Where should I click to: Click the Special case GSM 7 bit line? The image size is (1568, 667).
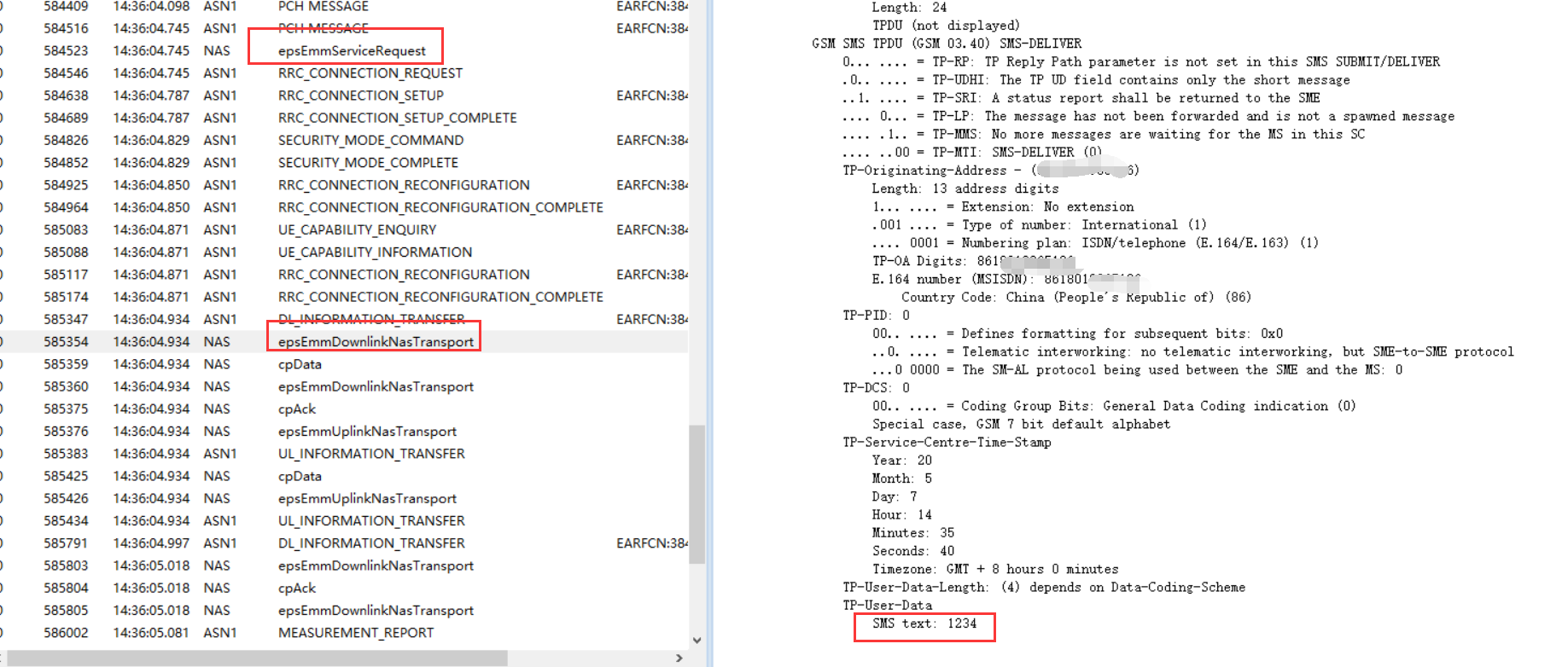1021,424
